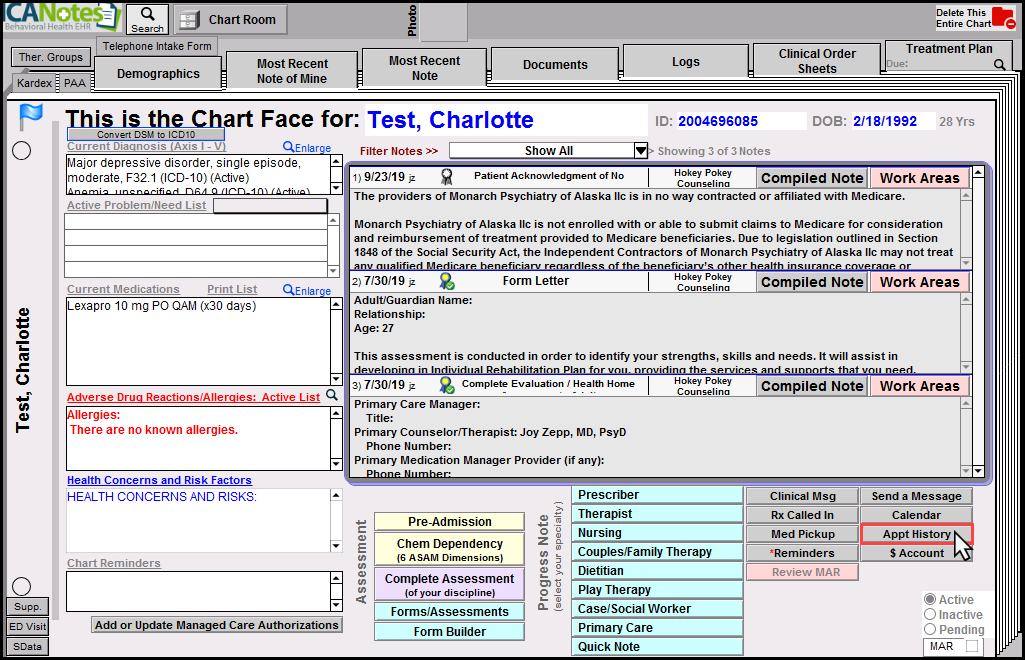This screenshot has height=660, width=1025.
Task: Click the Treatment Plan magnifier icon
Action: (x=999, y=65)
